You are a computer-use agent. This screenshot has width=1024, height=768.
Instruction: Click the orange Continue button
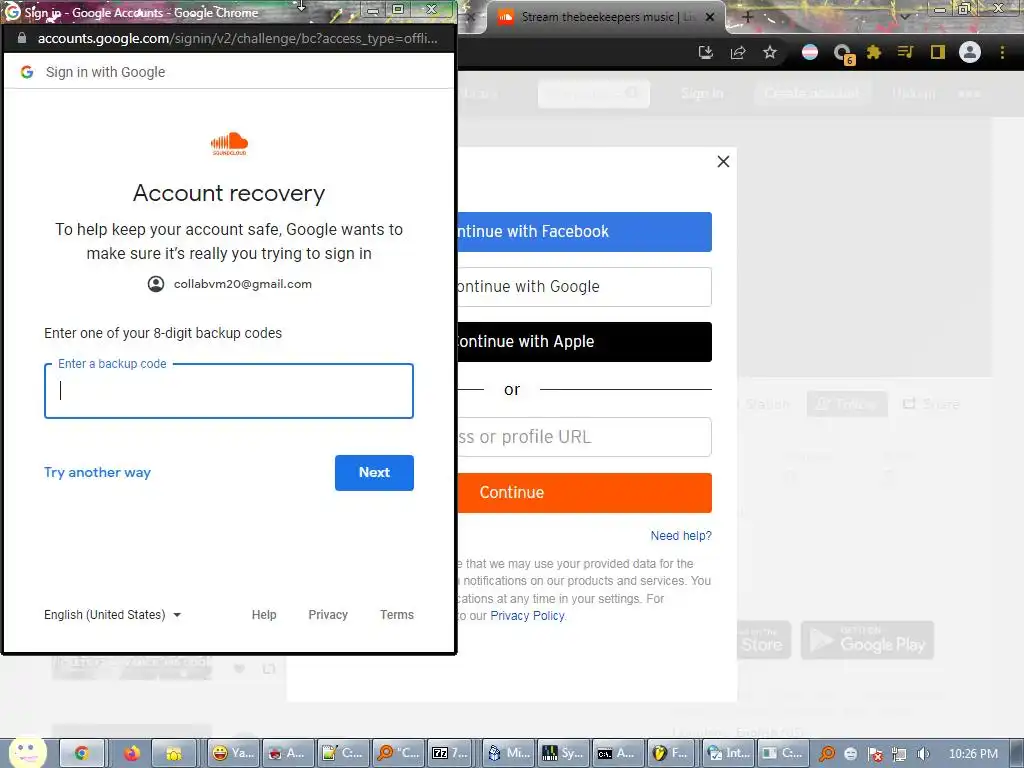584,492
